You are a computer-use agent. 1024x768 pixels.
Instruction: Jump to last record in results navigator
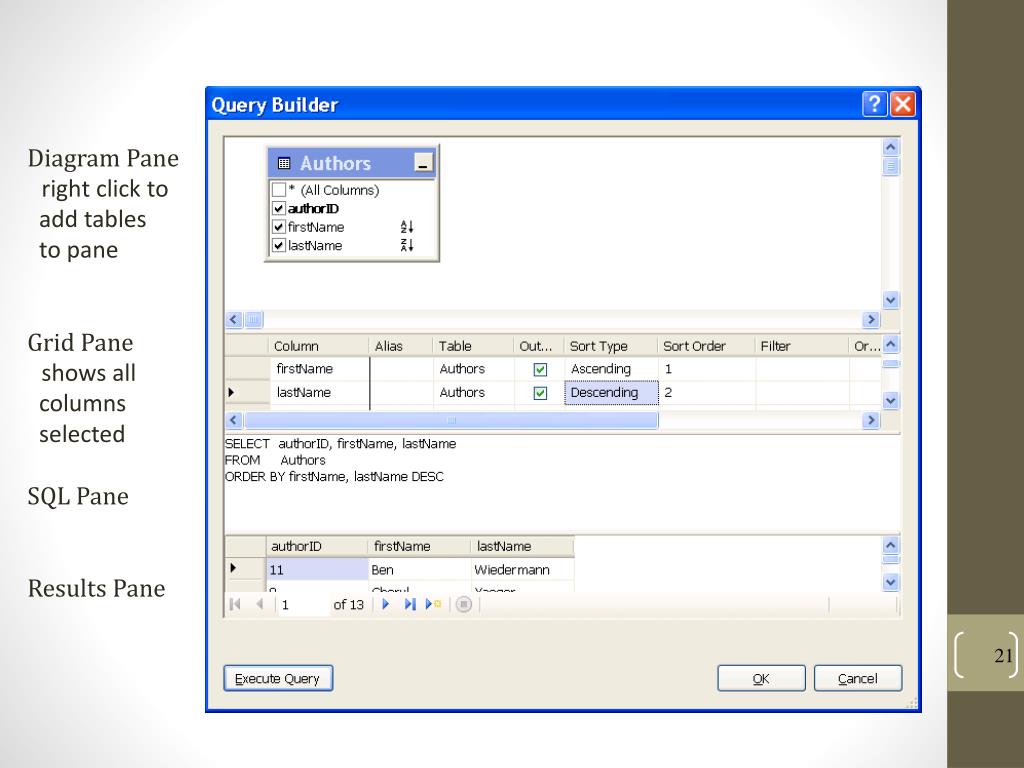pos(410,605)
